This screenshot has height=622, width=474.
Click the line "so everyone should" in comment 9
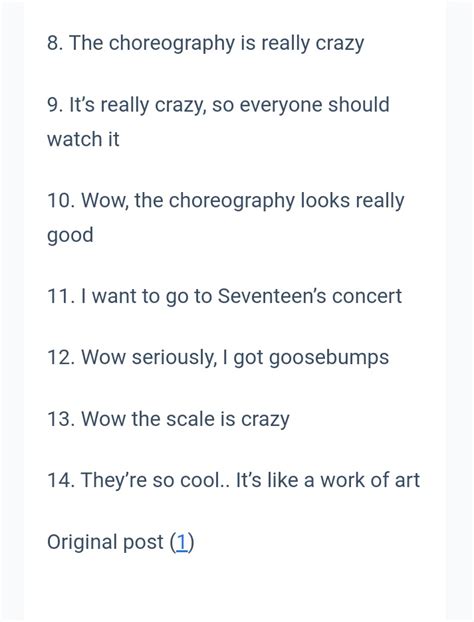coord(301,105)
